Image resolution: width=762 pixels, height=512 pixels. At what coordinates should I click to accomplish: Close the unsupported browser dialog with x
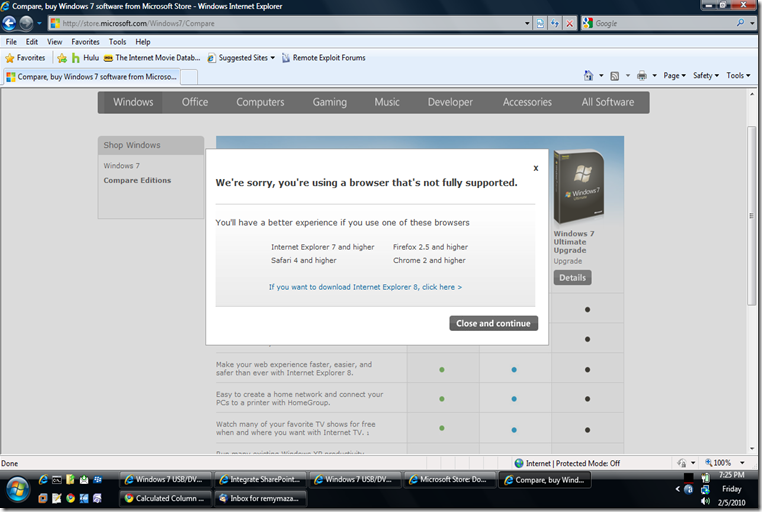pyautogui.click(x=536, y=168)
